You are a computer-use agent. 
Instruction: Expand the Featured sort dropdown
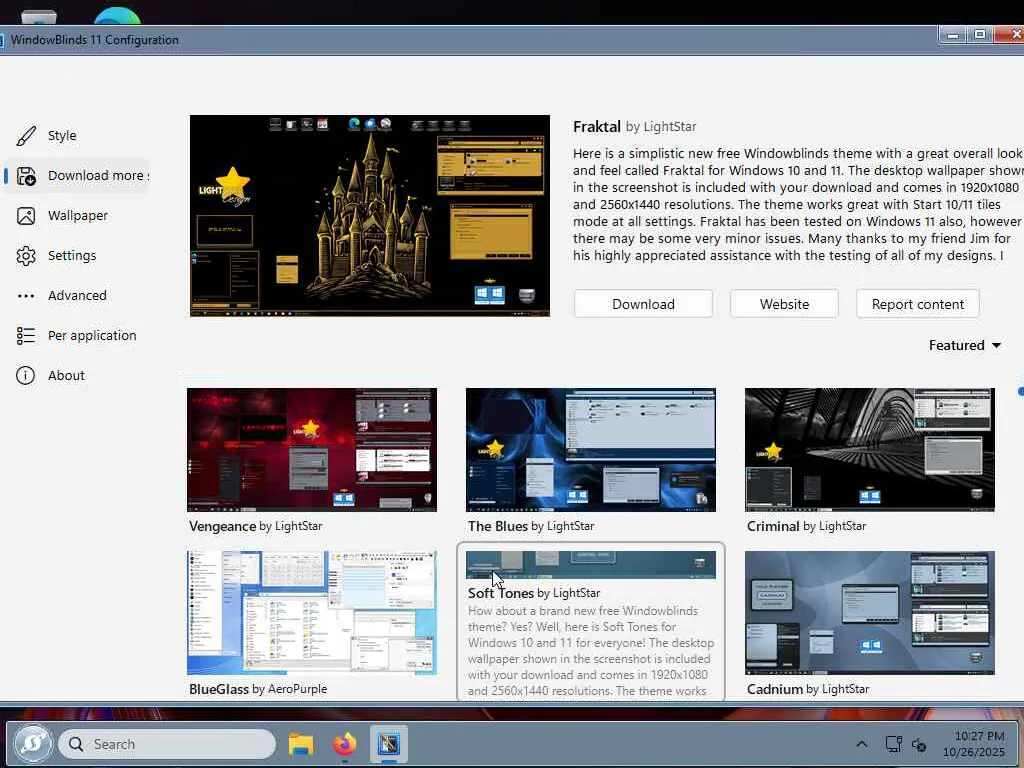click(x=965, y=345)
